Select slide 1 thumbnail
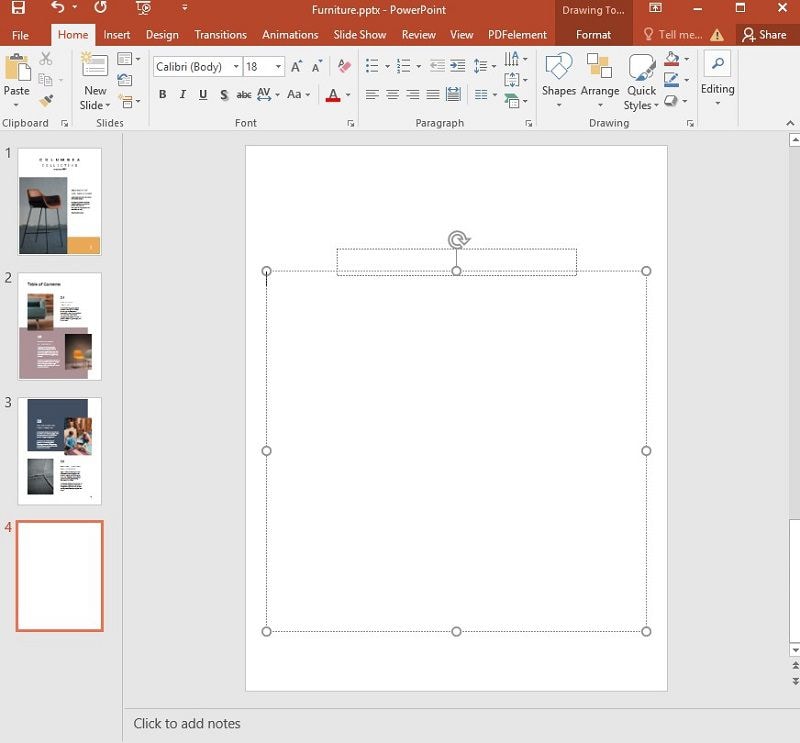 click(60, 202)
